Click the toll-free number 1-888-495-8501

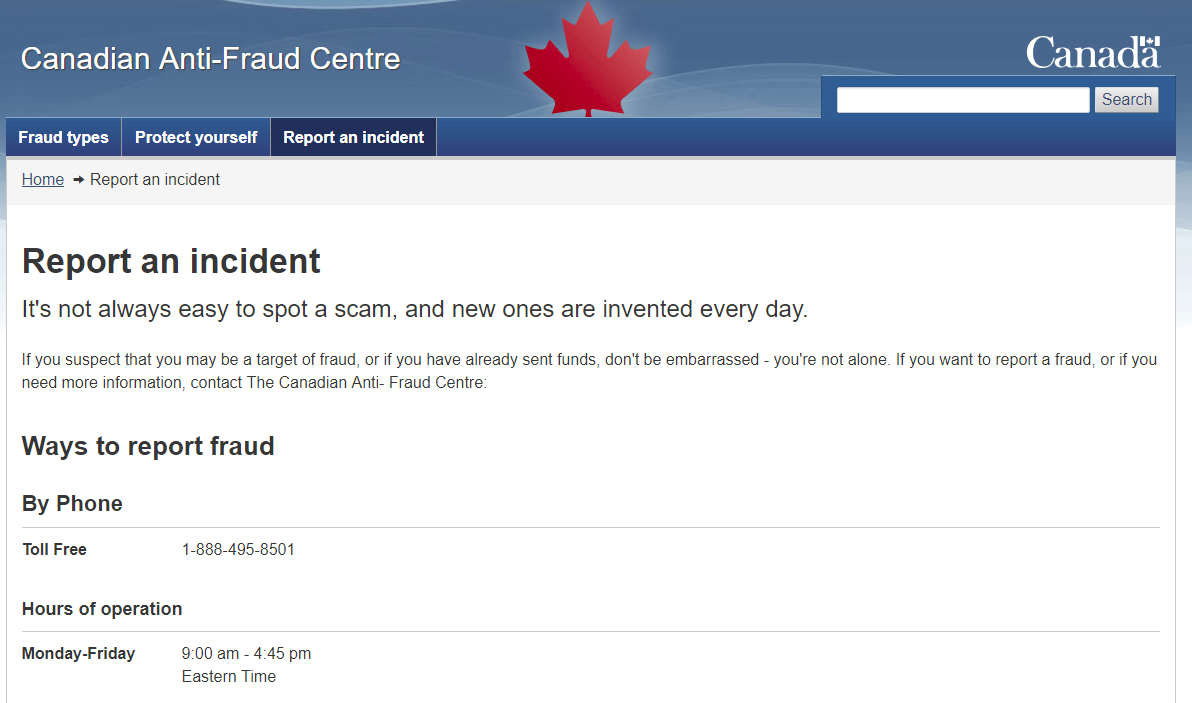tap(238, 550)
